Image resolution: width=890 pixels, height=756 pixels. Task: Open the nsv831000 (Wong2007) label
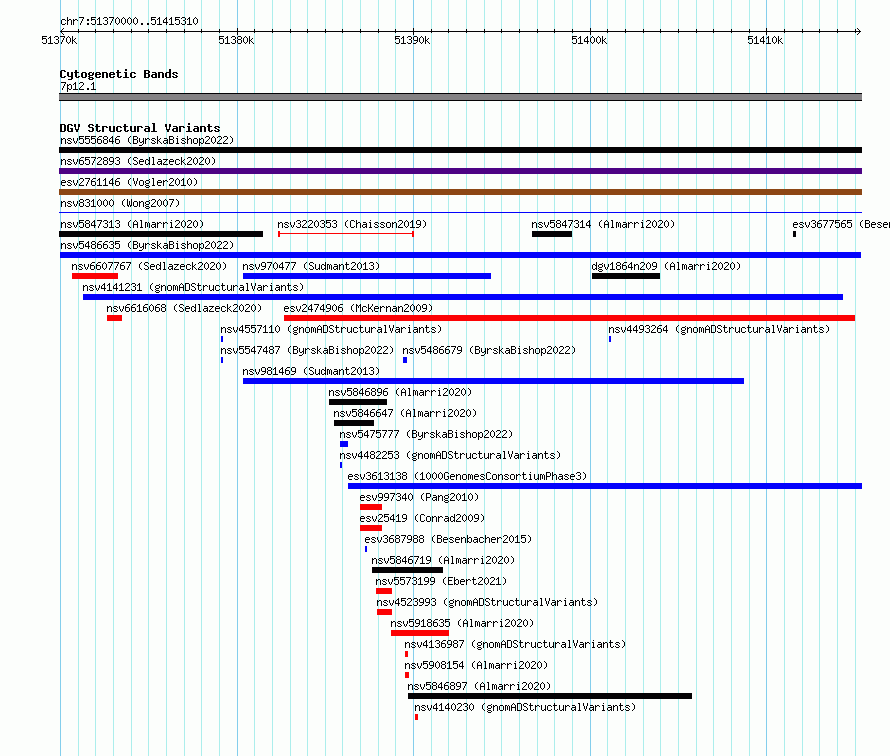click(120, 203)
